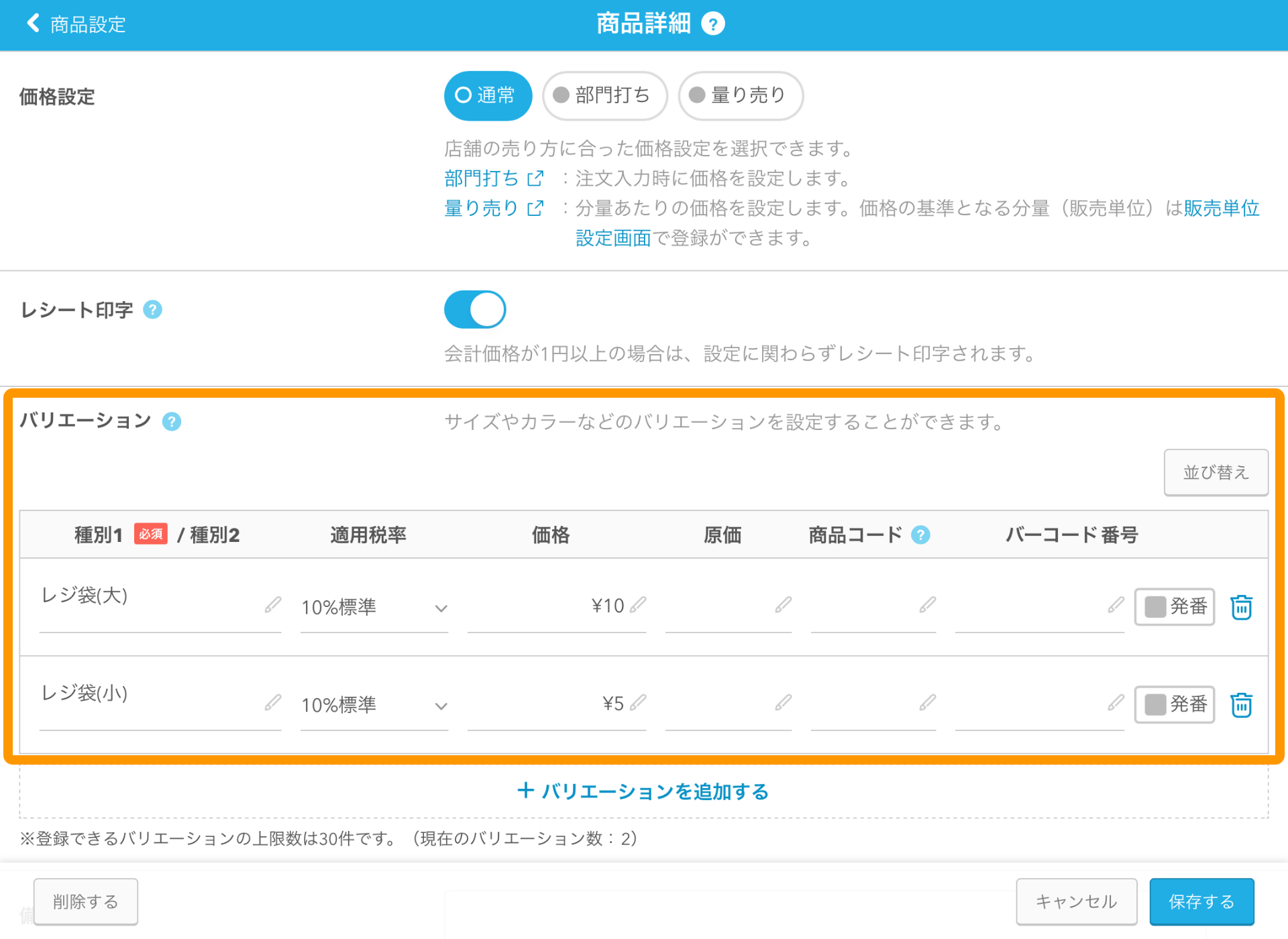Click the trash icon for レジ袋(小) row

(x=1241, y=705)
